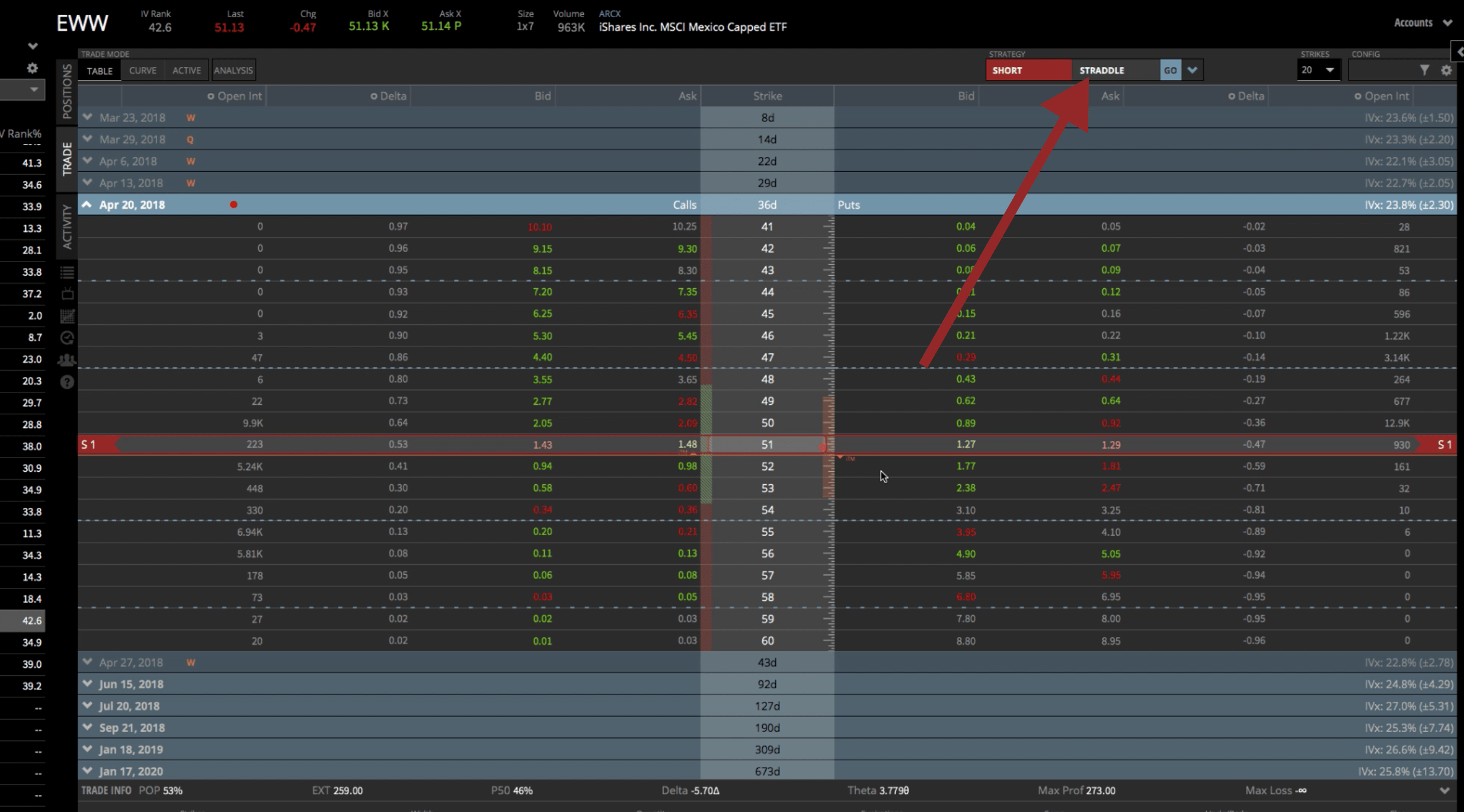Click the red dot on Apr 20, 2018
The height and width of the screenshot is (812, 1464).
pos(234,204)
